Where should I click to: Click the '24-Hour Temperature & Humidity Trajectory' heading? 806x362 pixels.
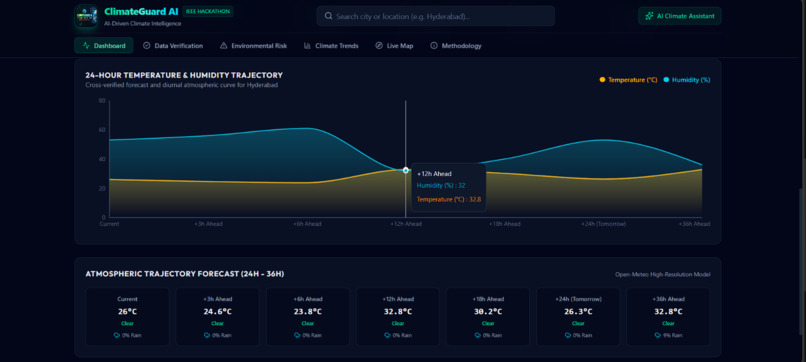(184, 76)
